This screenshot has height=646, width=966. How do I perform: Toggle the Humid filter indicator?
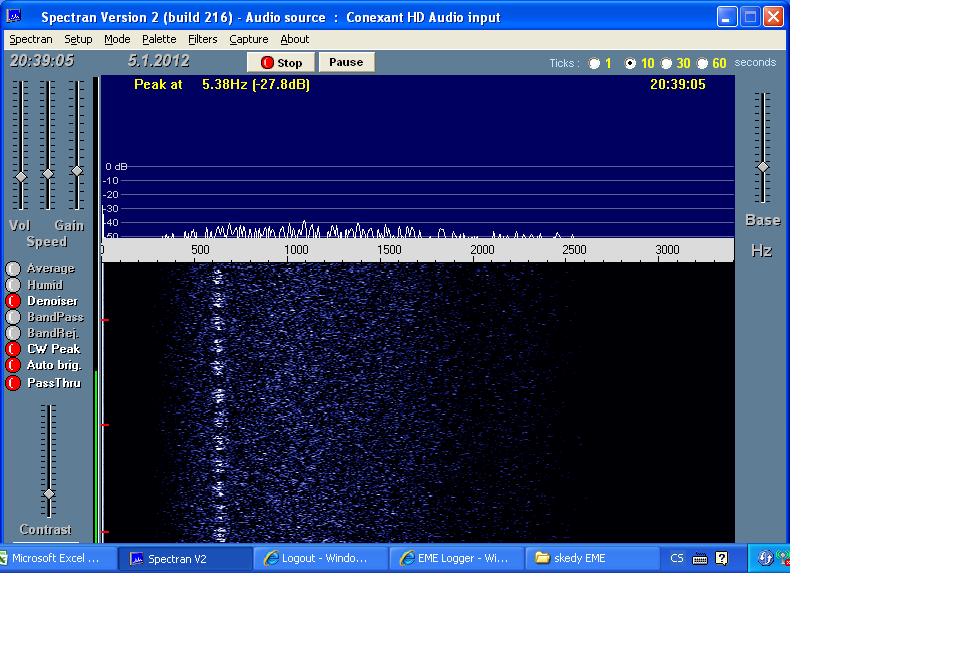(13, 285)
